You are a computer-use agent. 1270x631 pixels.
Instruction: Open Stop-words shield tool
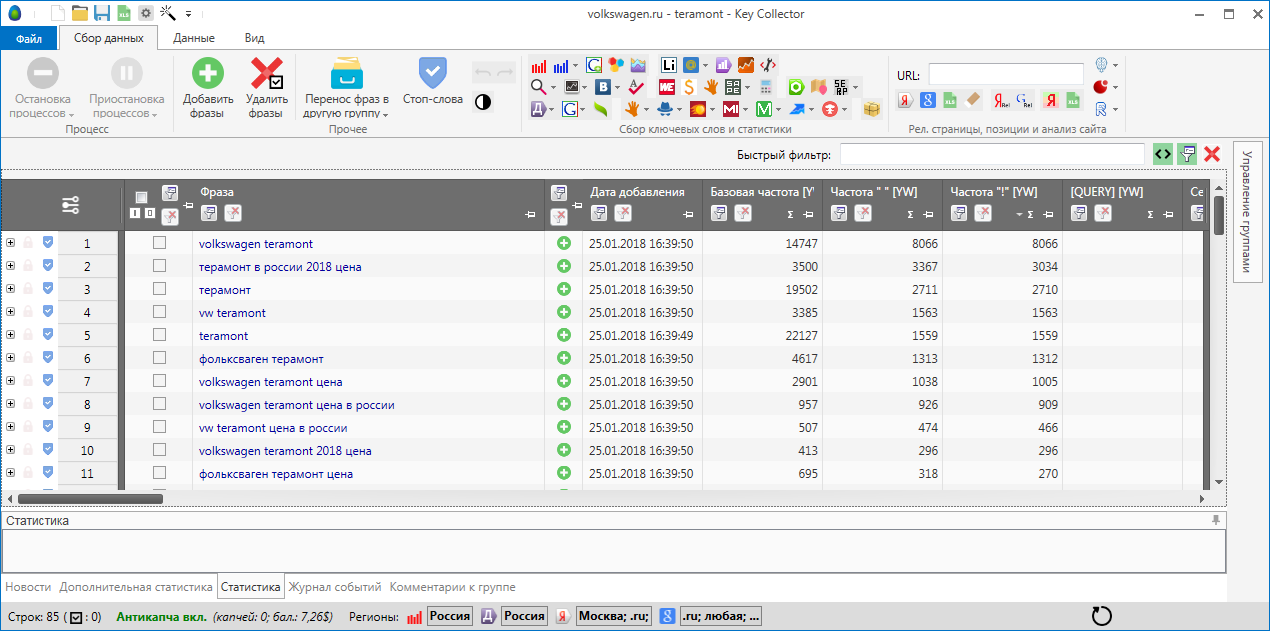pyautogui.click(x=432, y=74)
